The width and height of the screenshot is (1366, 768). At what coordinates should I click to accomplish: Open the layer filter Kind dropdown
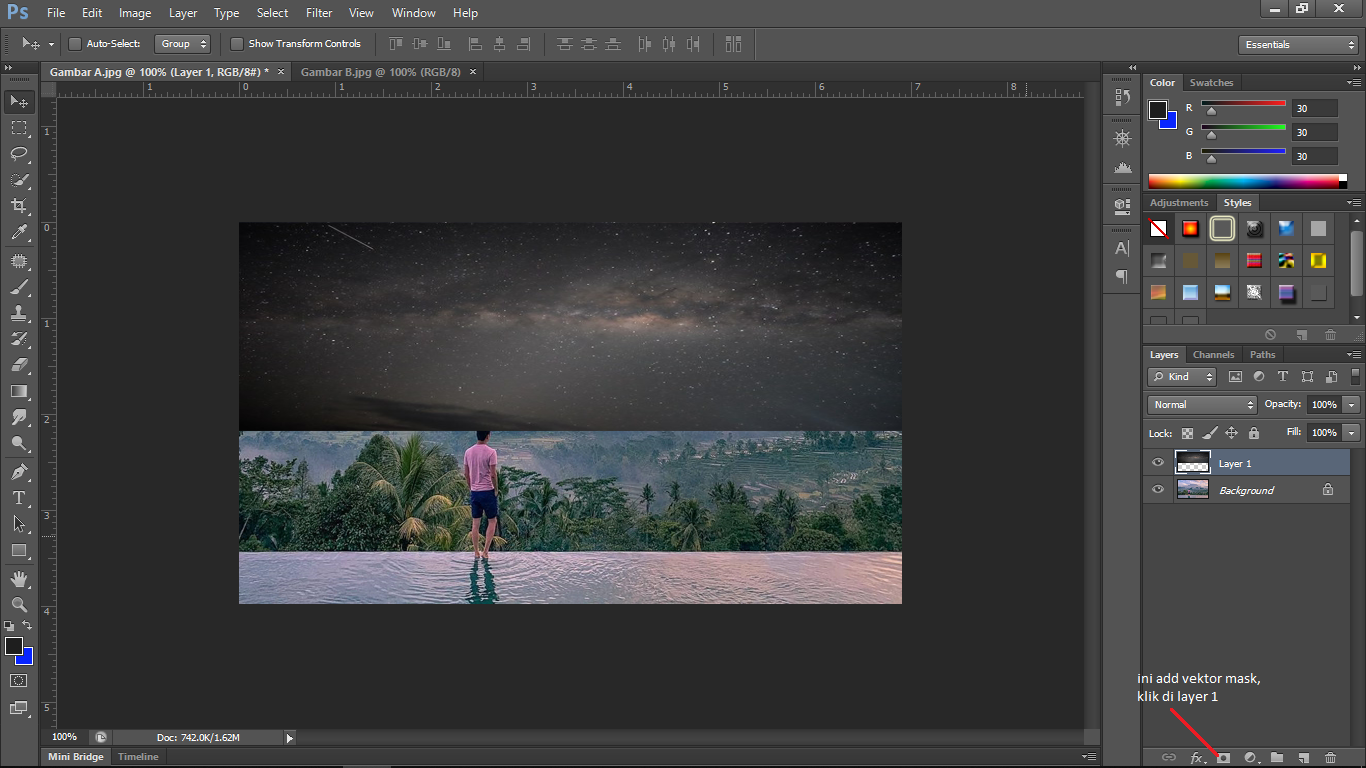pos(1182,377)
